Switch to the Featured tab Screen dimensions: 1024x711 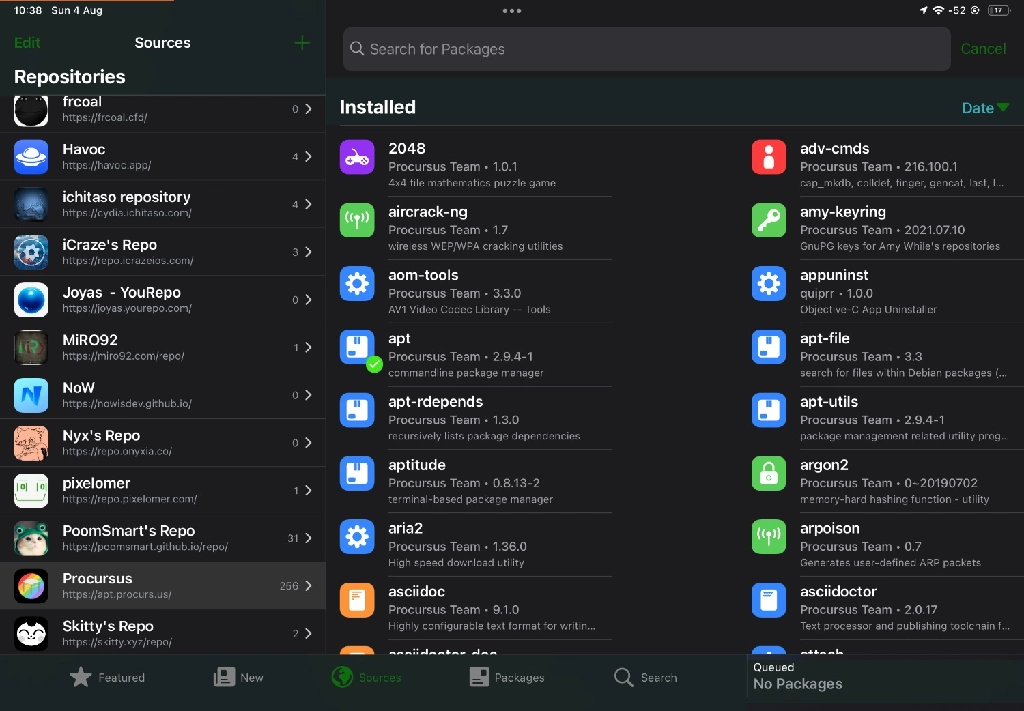point(108,678)
